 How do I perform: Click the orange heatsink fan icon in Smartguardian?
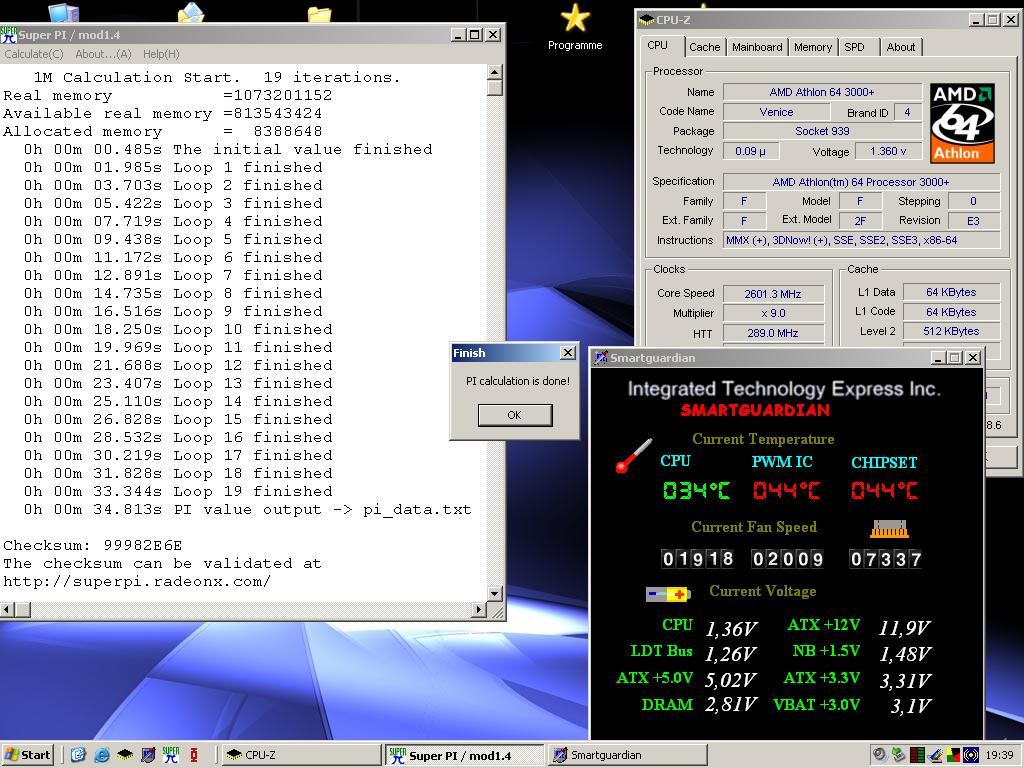tap(889, 529)
